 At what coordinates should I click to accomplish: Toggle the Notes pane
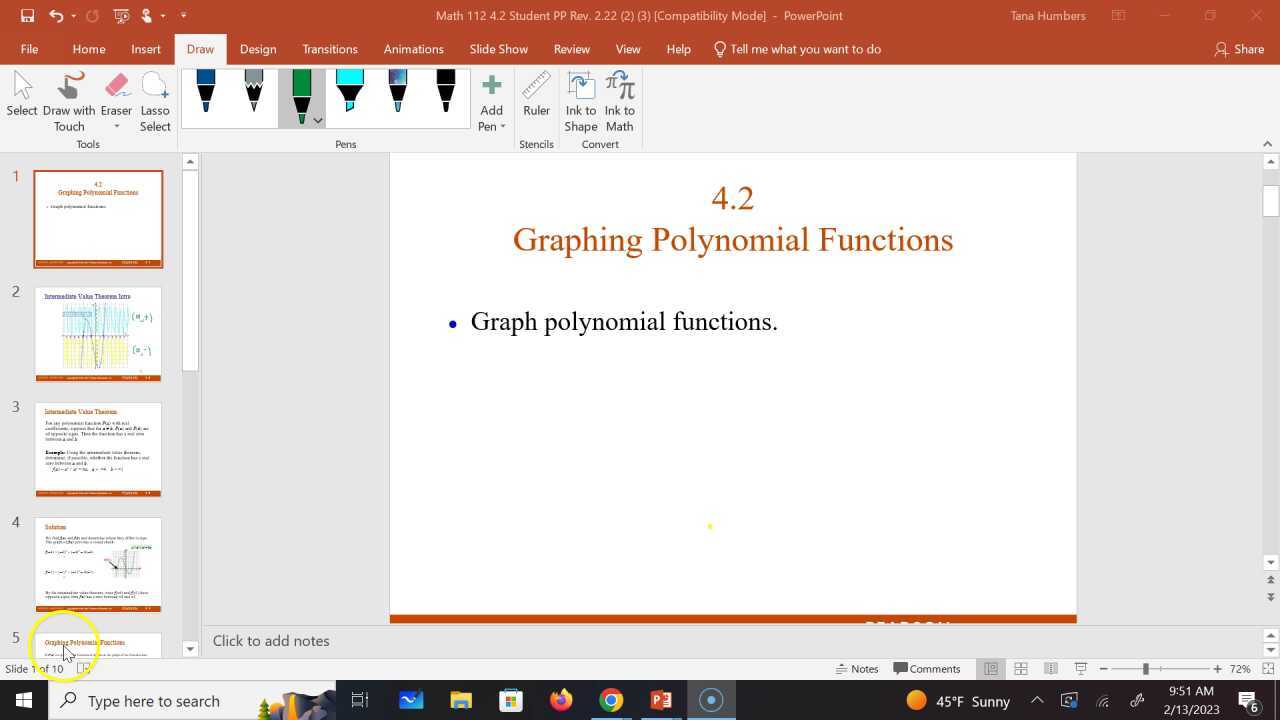858,668
